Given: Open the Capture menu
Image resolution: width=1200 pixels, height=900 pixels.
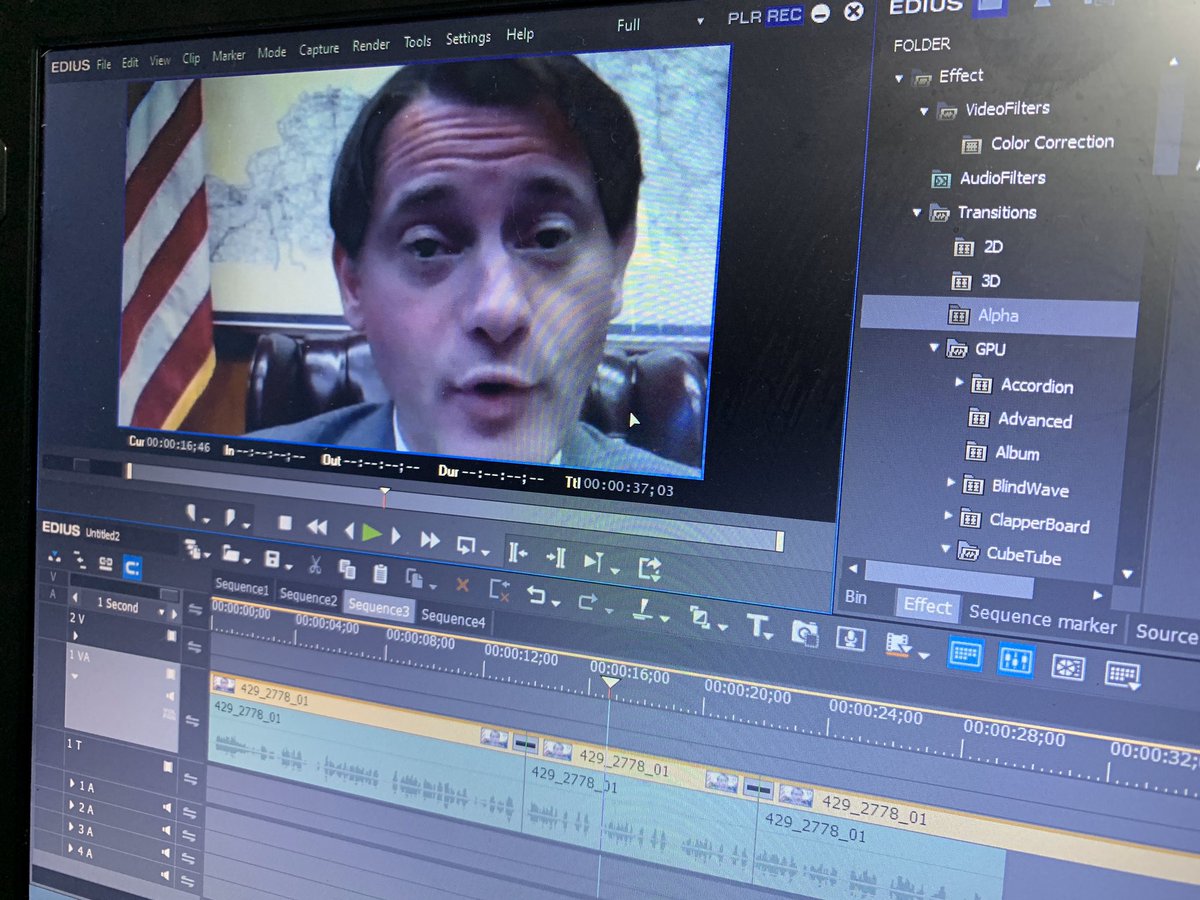Looking at the screenshot, I should (x=319, y=48).
